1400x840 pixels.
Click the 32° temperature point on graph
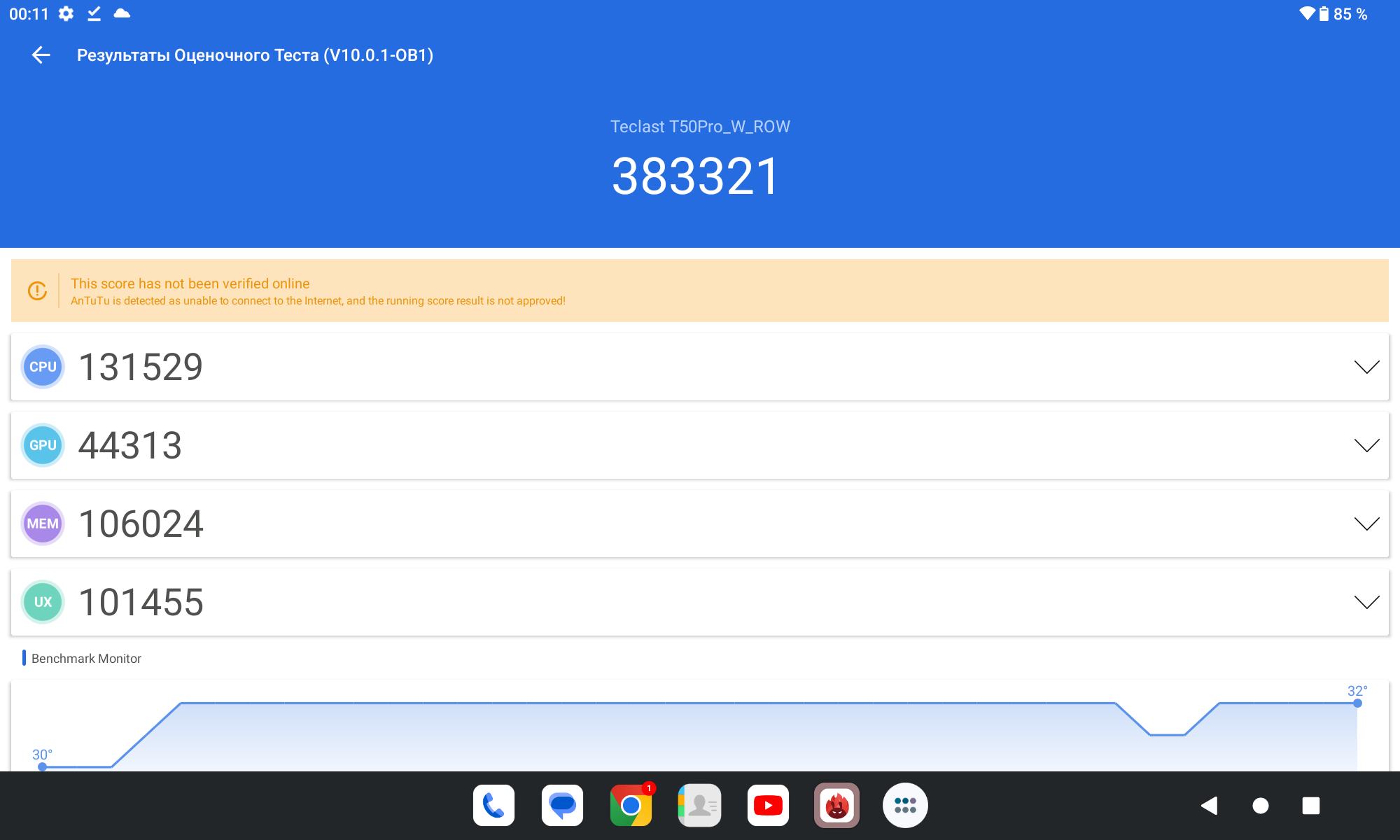click(1357, 703)
